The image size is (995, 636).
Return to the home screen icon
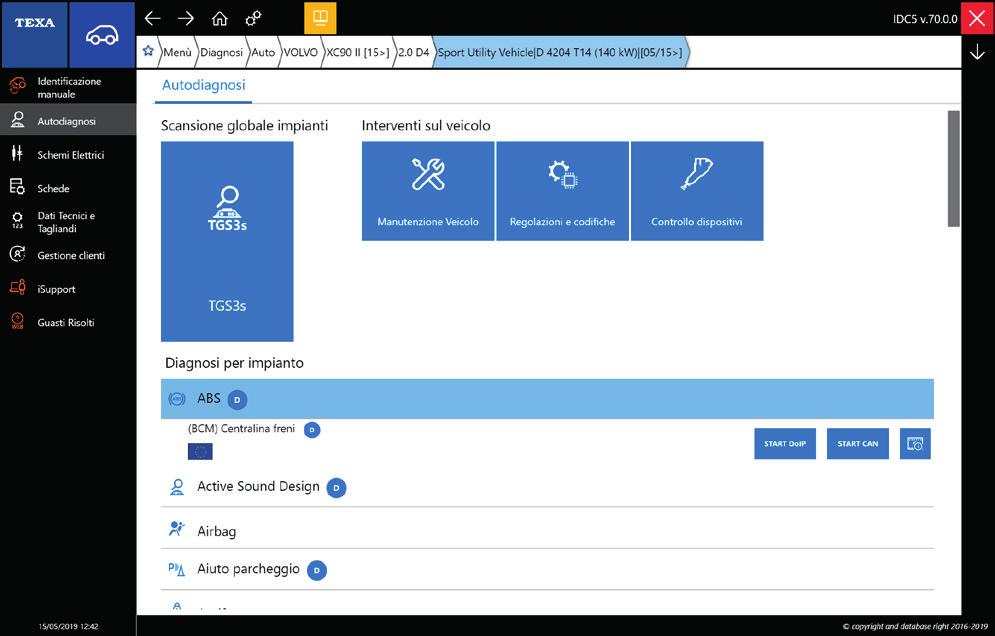click(220, 18)
